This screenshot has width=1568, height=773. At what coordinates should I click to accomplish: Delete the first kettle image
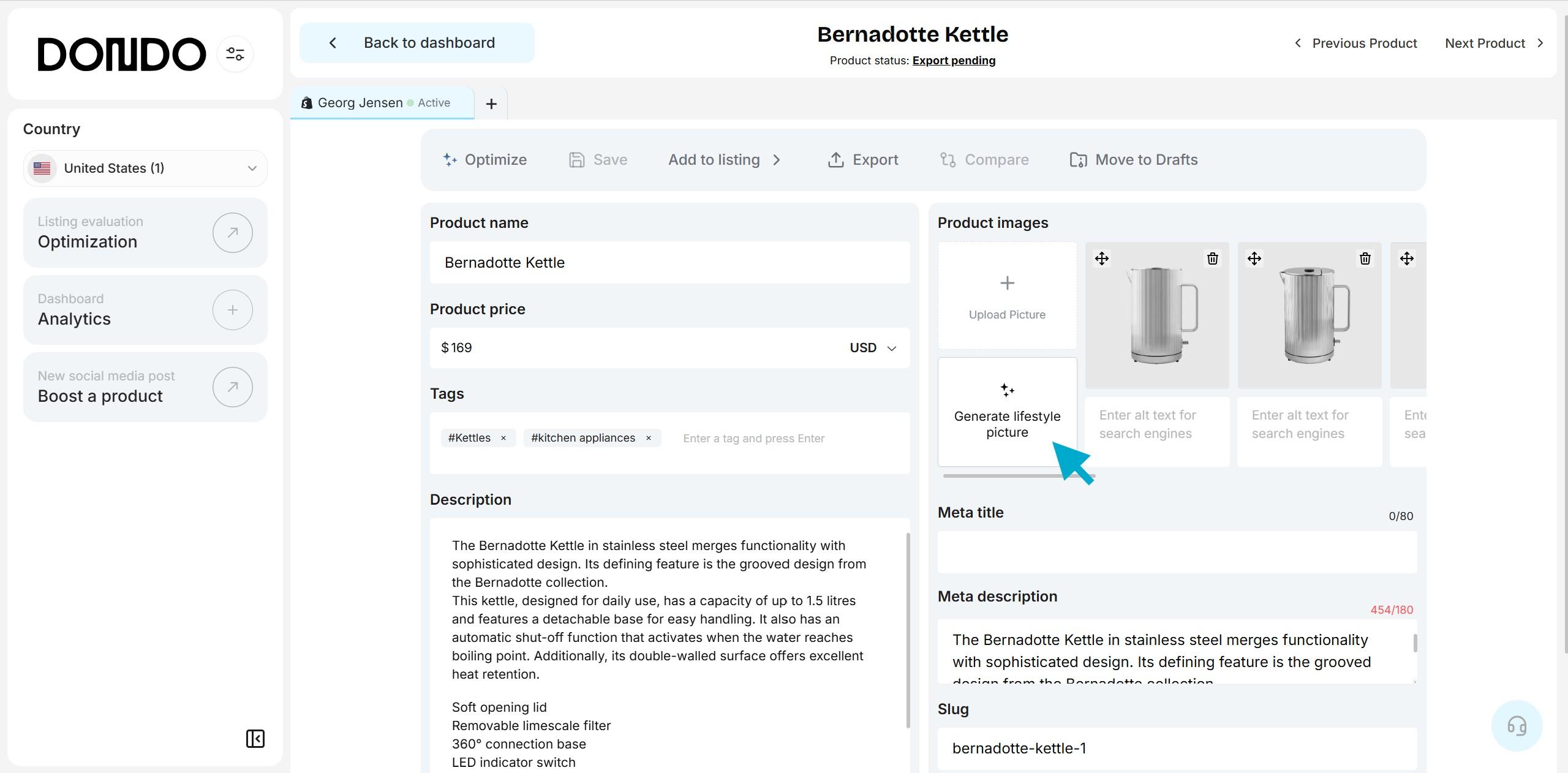[1212, 258]
